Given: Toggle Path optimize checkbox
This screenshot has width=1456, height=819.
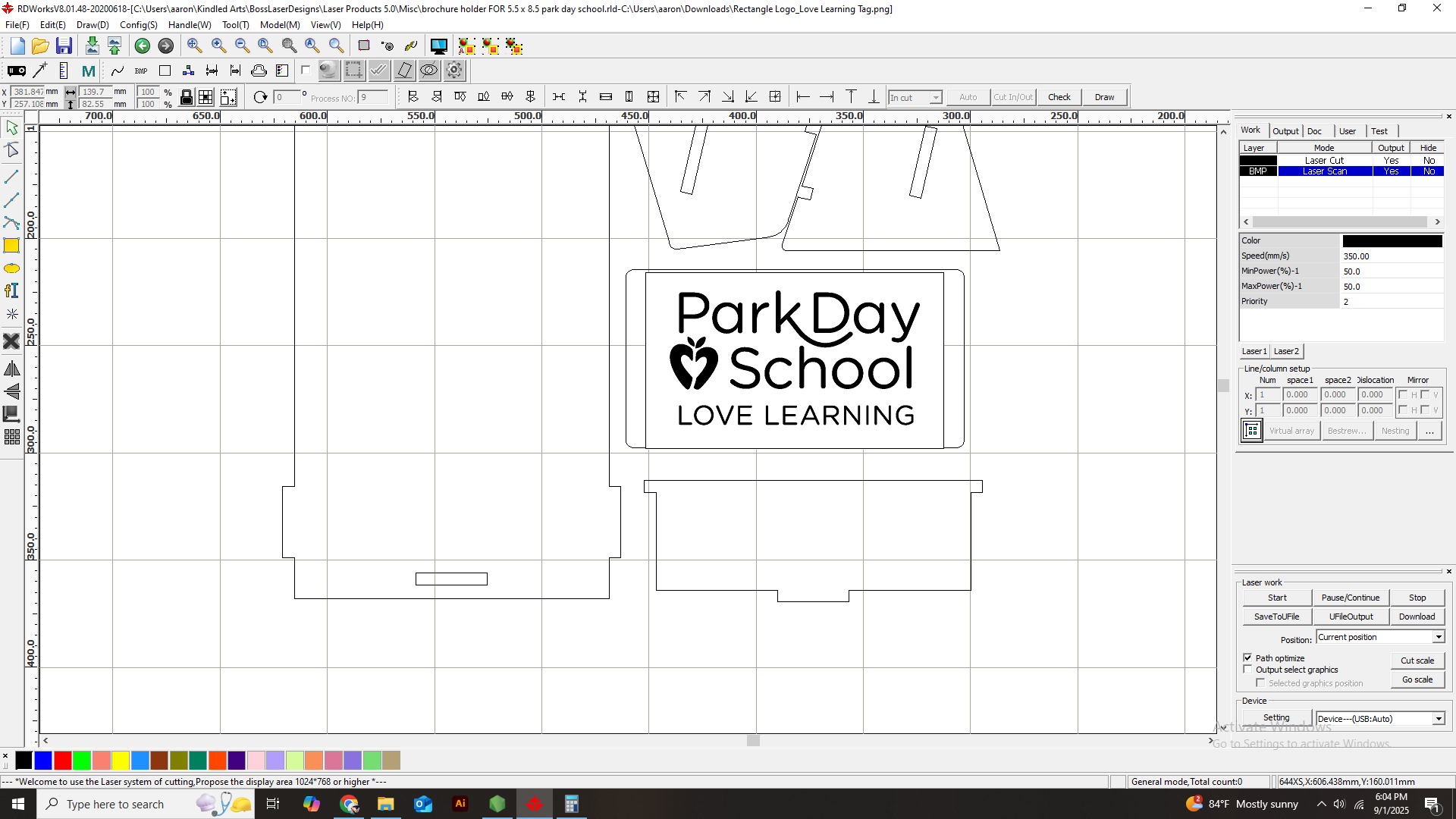Looking at the screenshot, I should click(1247, 657).
